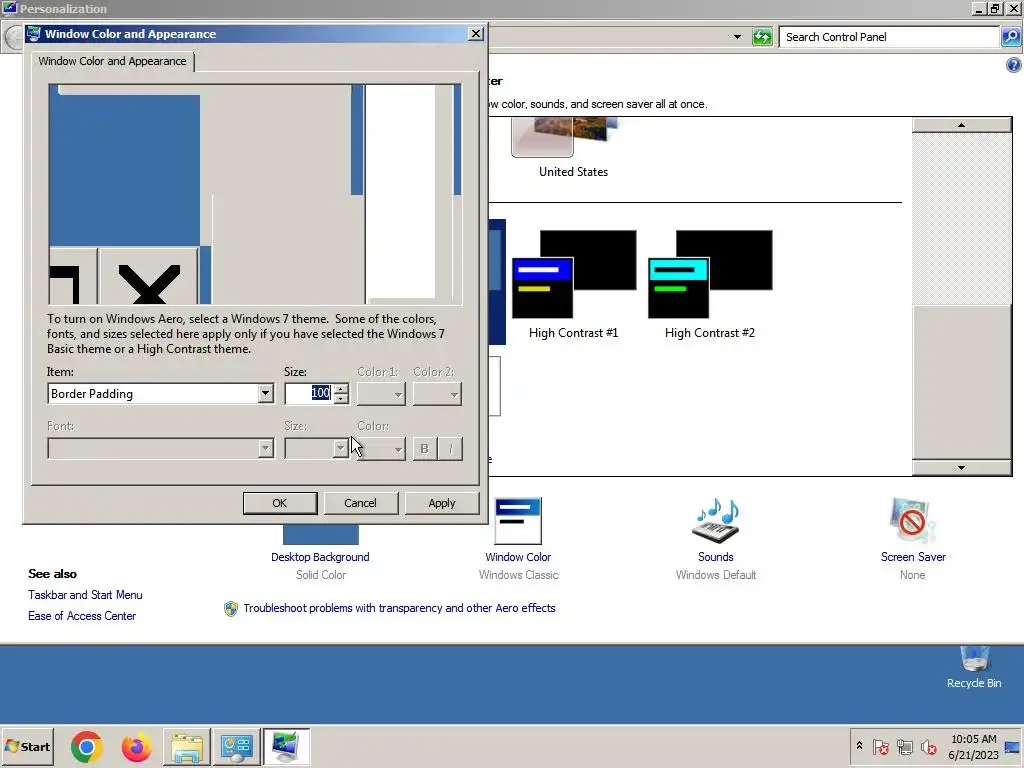
Task: Open Taskbar and Start Menu link
Action: tap(85, 595)
